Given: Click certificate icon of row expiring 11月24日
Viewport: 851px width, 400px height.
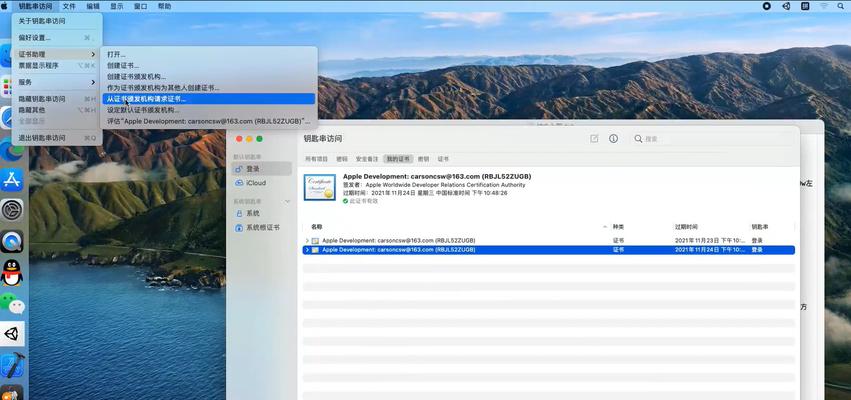Looking at the screenshot, I should [315, 250].
